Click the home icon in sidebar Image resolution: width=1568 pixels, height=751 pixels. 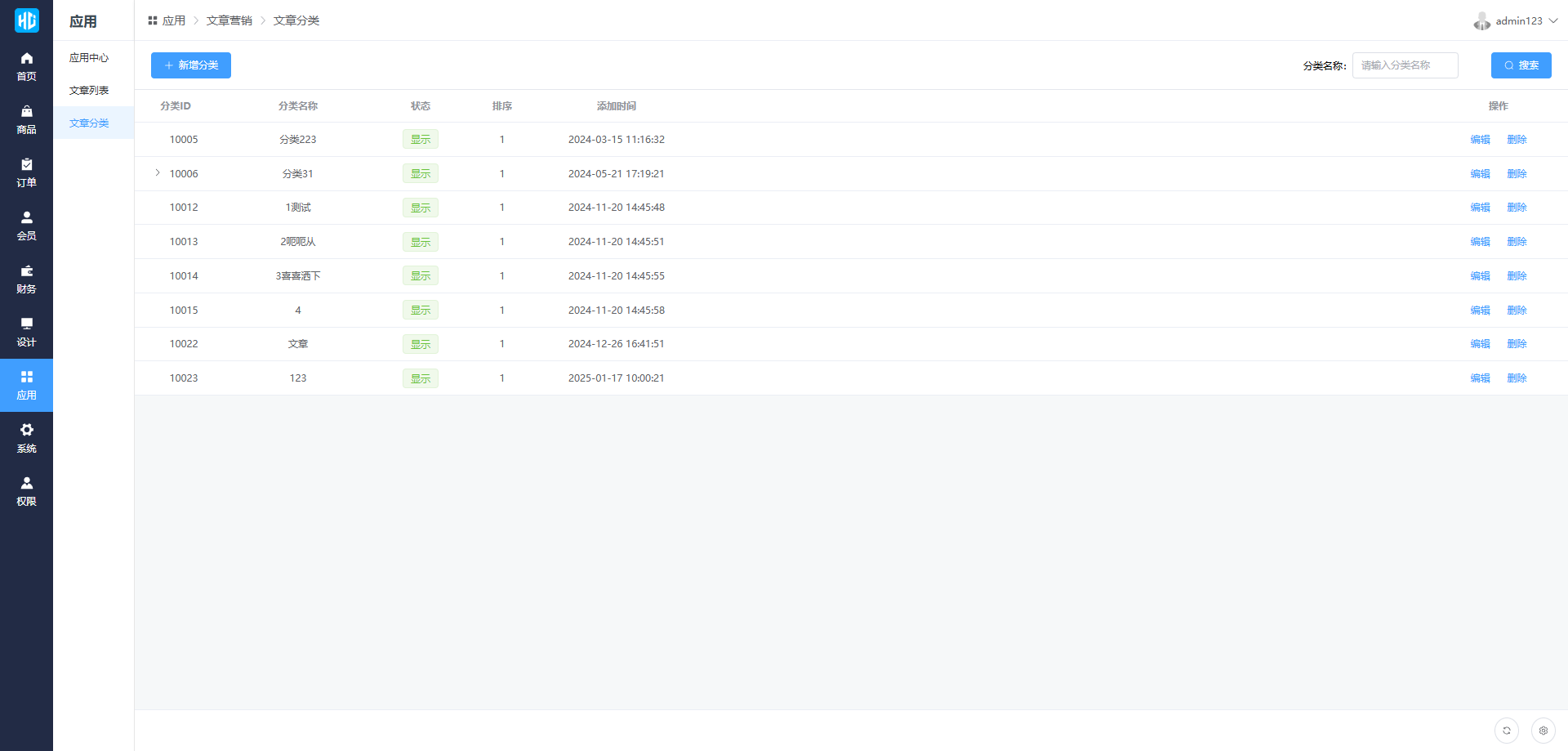tap(26, 59)
